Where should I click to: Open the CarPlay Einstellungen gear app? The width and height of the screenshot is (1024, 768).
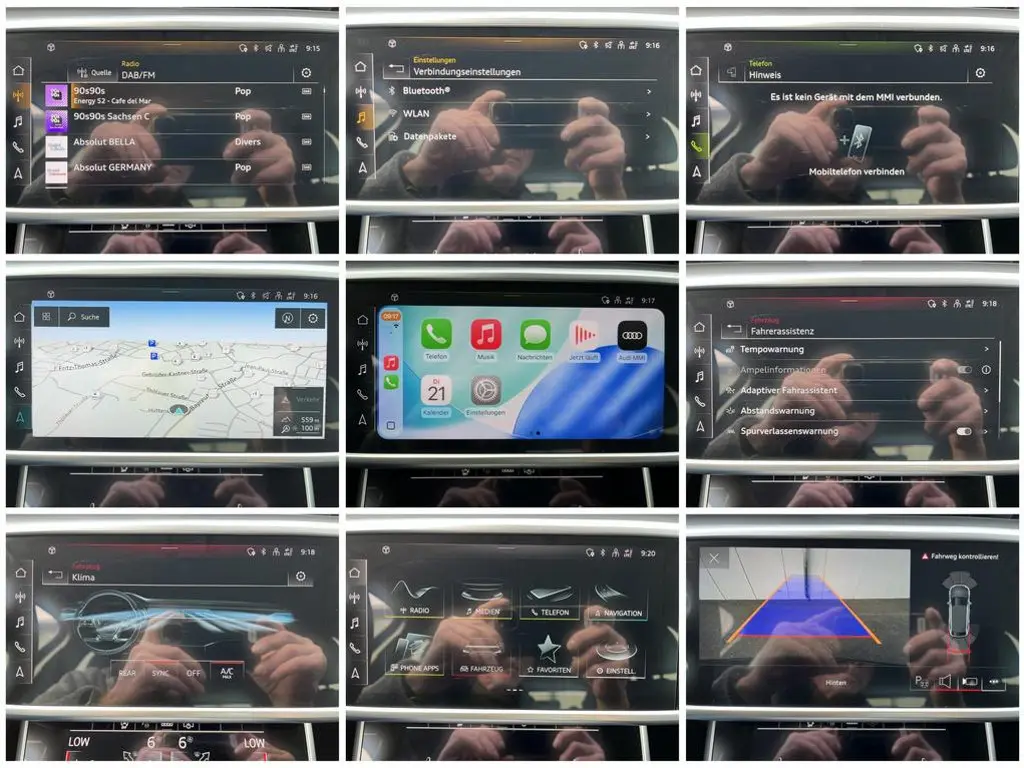point(486,390)
